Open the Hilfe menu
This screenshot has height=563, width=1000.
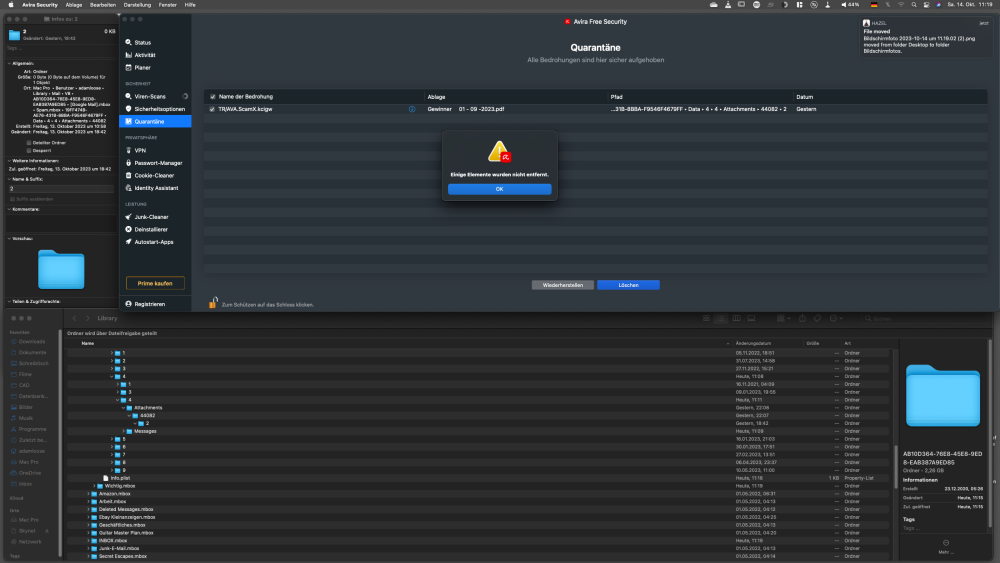click(190, 4)
